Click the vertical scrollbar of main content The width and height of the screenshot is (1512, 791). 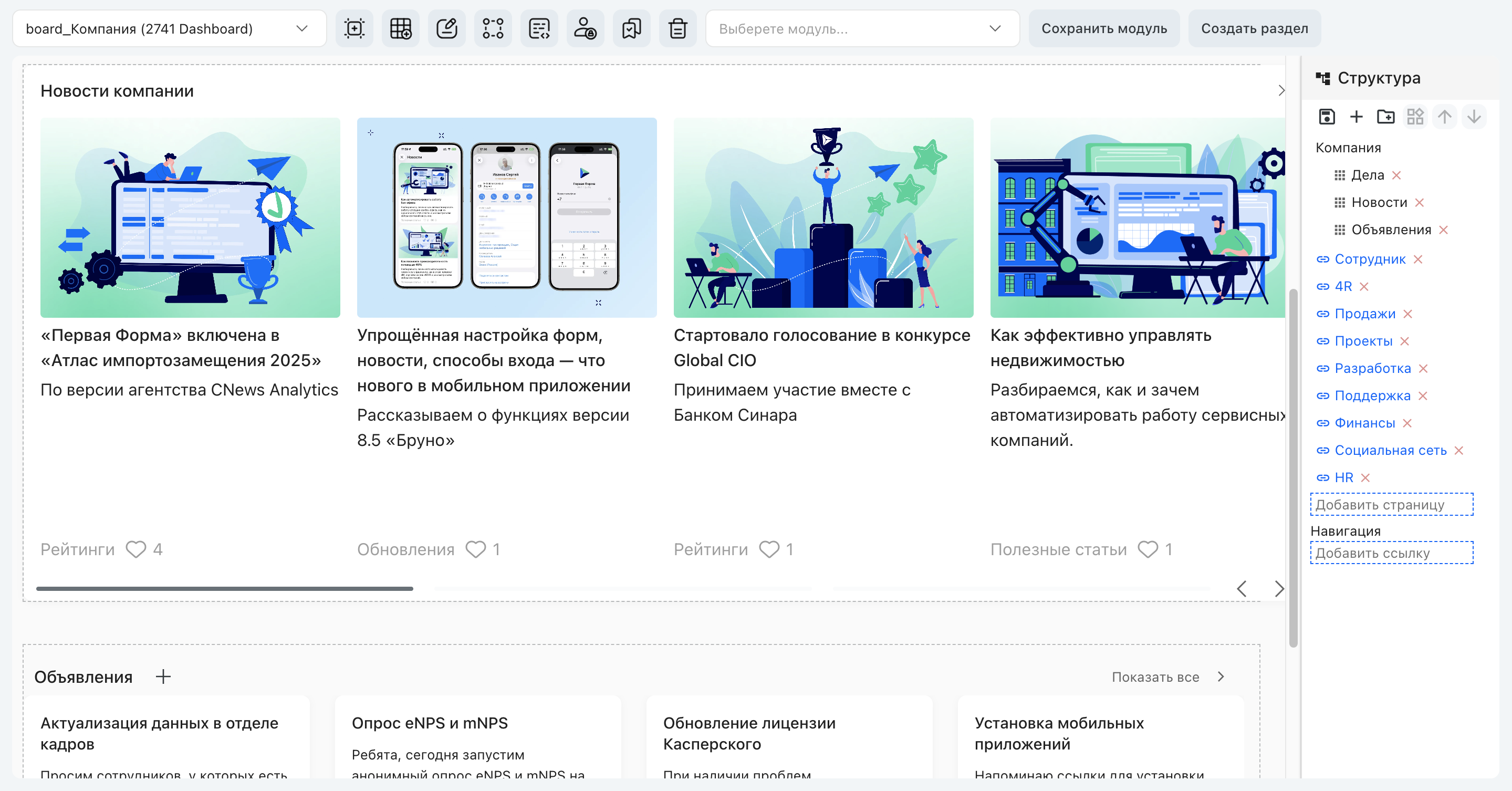pos(1293,467)
